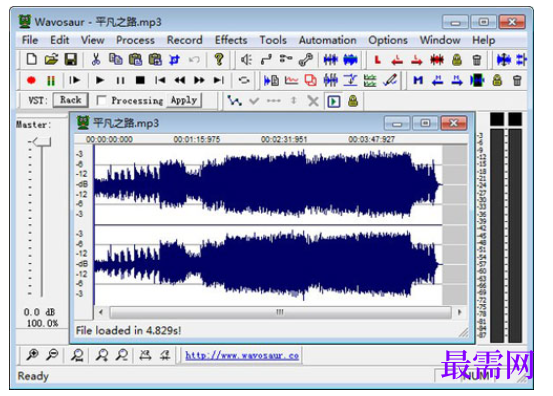Open a file with the folder icon

51,59
